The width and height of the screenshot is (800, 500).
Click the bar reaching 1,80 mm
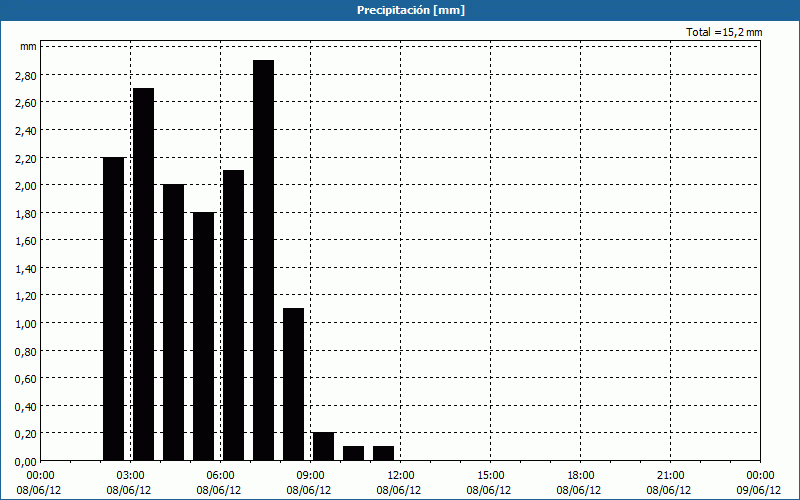pos(204,336)
